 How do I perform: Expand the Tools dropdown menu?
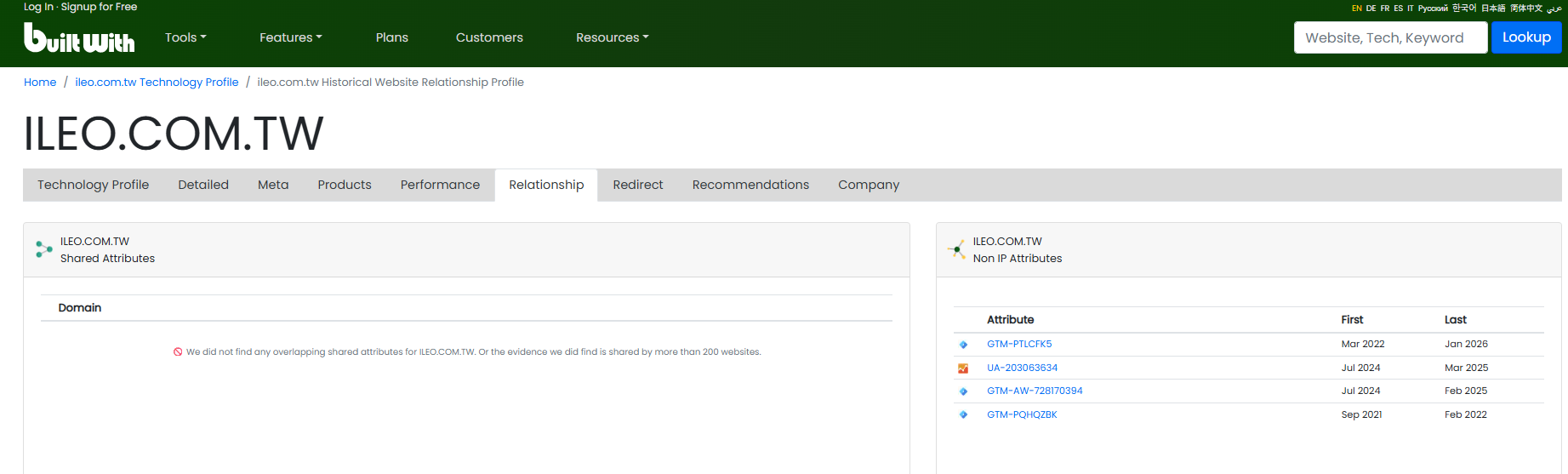pyautogui.click(x=185, y=37)
